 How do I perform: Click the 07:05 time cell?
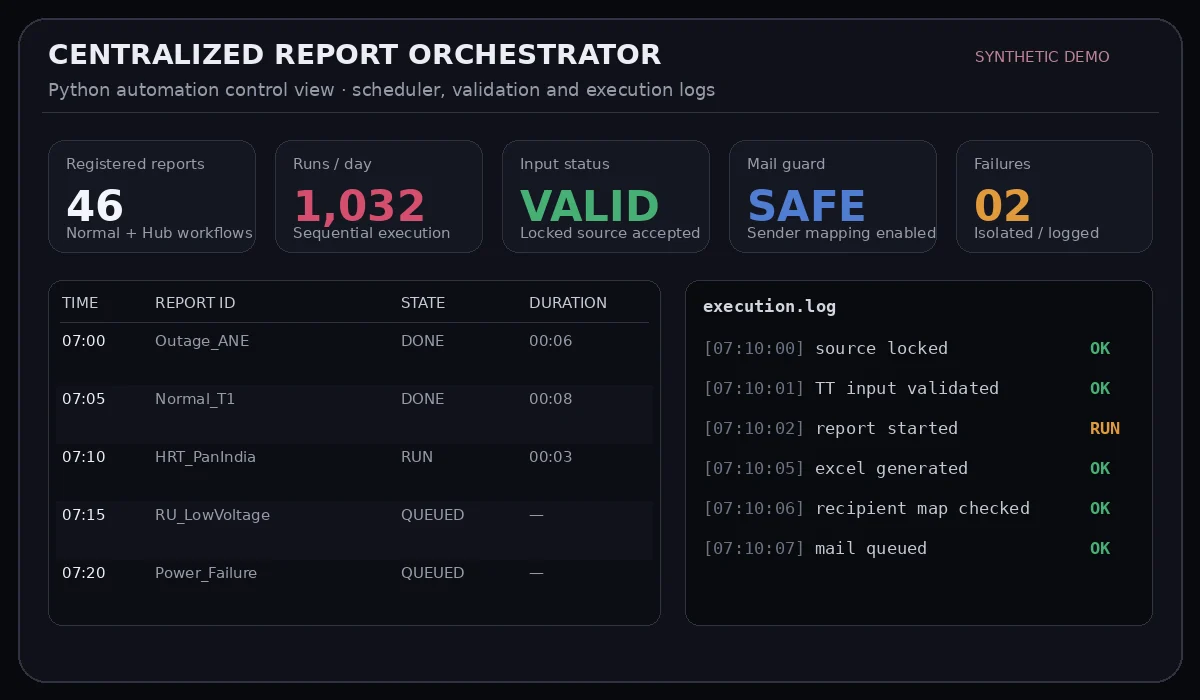(84, 399)
